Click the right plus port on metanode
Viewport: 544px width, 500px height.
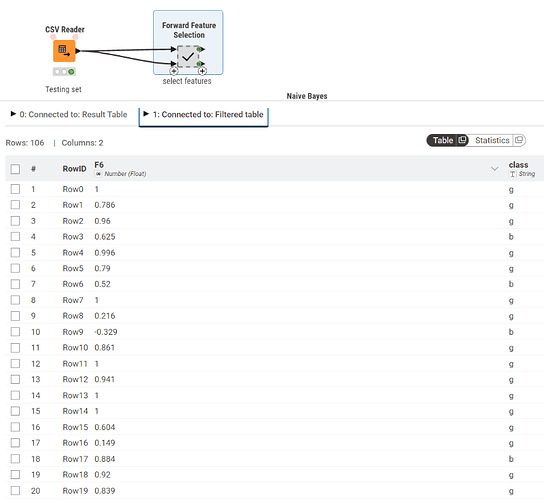coord(202,71)
